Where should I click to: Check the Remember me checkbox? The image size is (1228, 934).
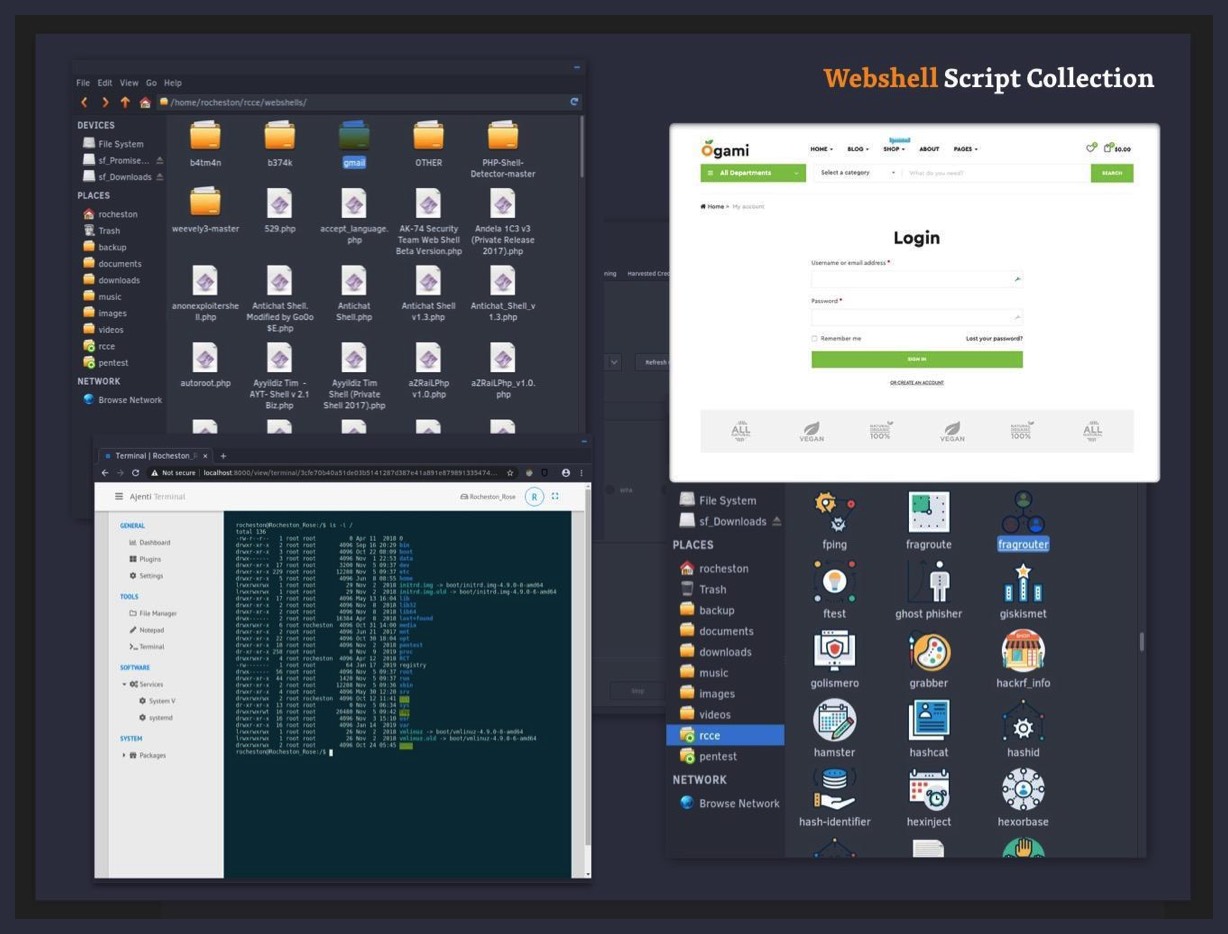(815, 339)
